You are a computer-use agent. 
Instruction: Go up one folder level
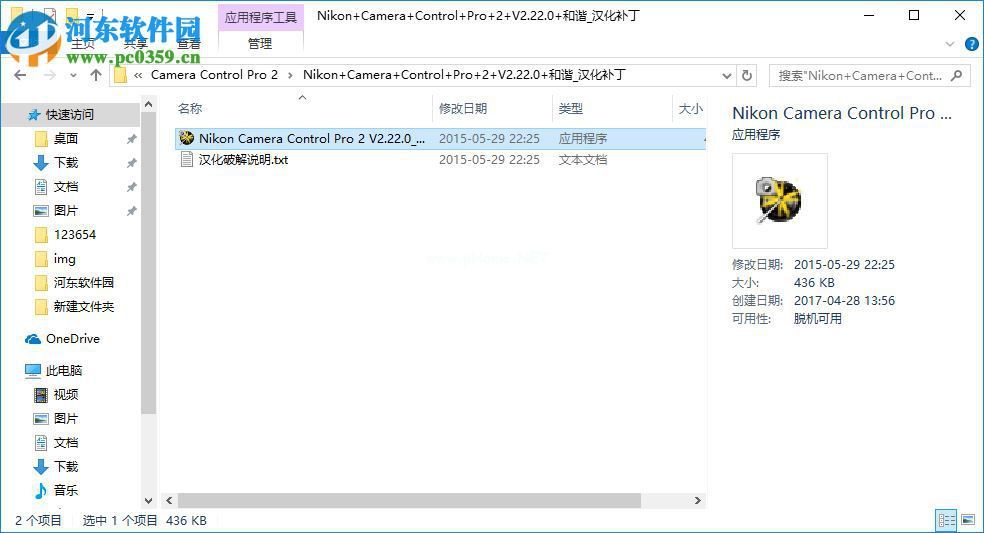click(x=96, y=75)
